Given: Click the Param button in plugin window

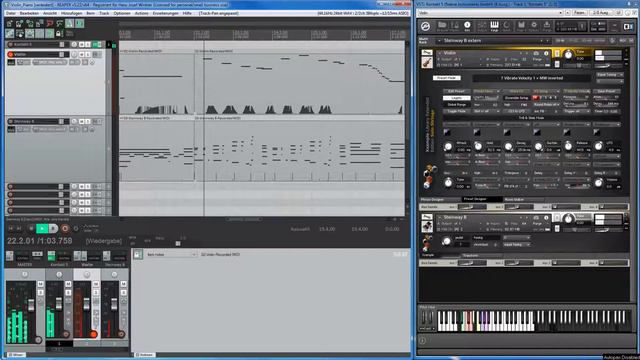Looking at the screenshot, I should click(579, 13).
